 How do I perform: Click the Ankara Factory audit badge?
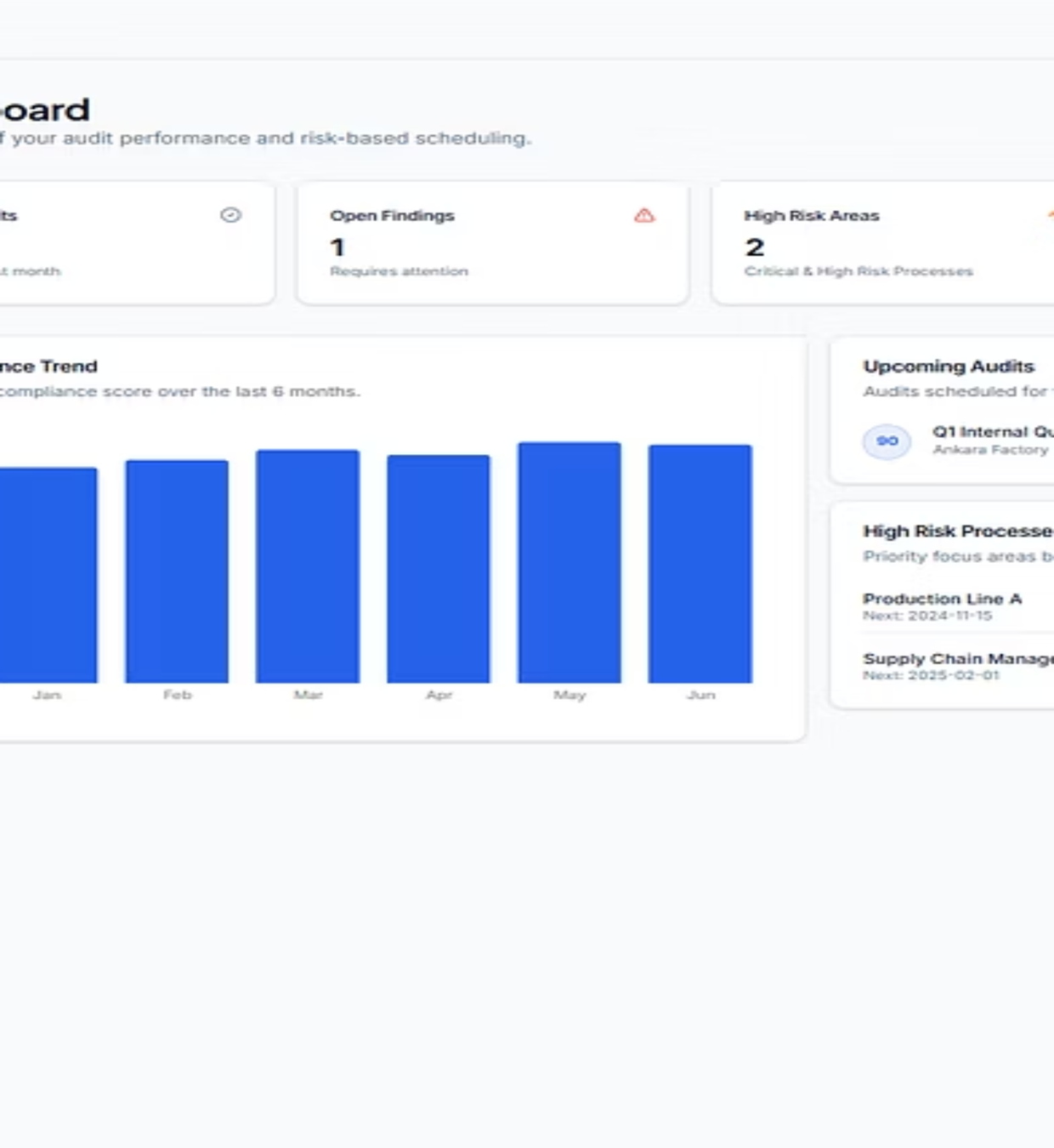point(886,441)
